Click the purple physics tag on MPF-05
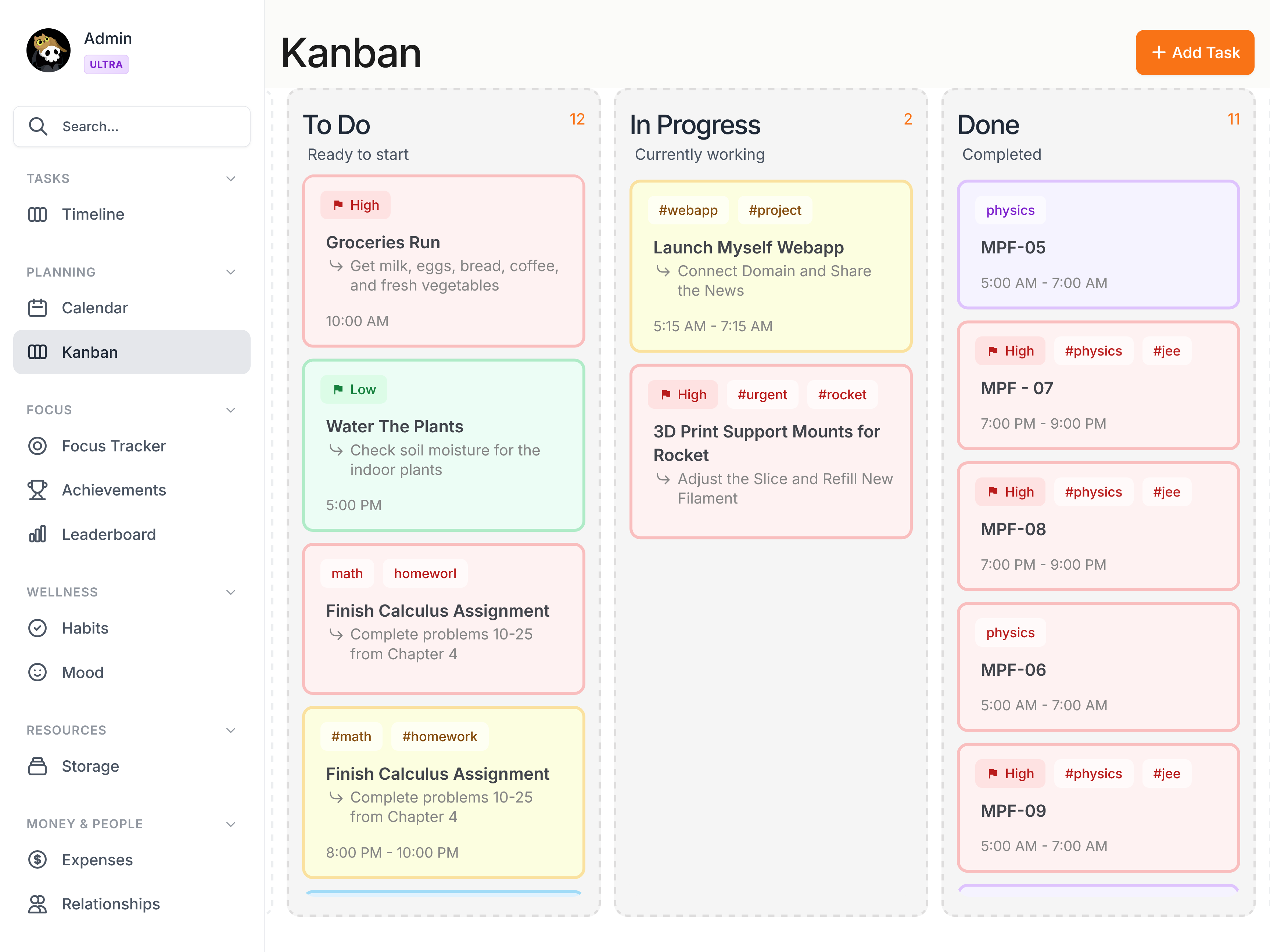 pyautogui.click(x=1010, y=210)
